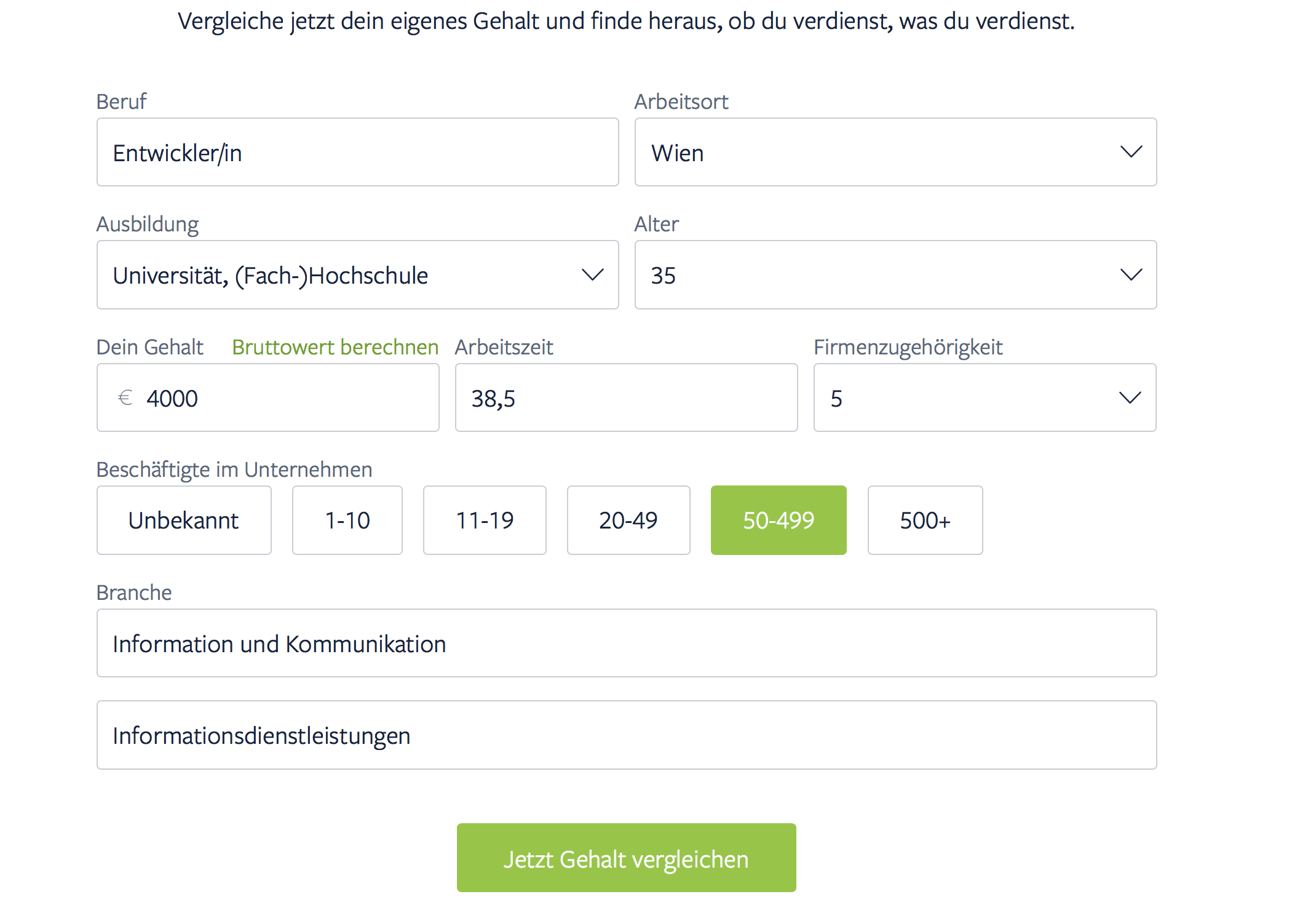1316x918 pixels.
Task: Select the highlighted 50-499 employees option
Action: 779,521
